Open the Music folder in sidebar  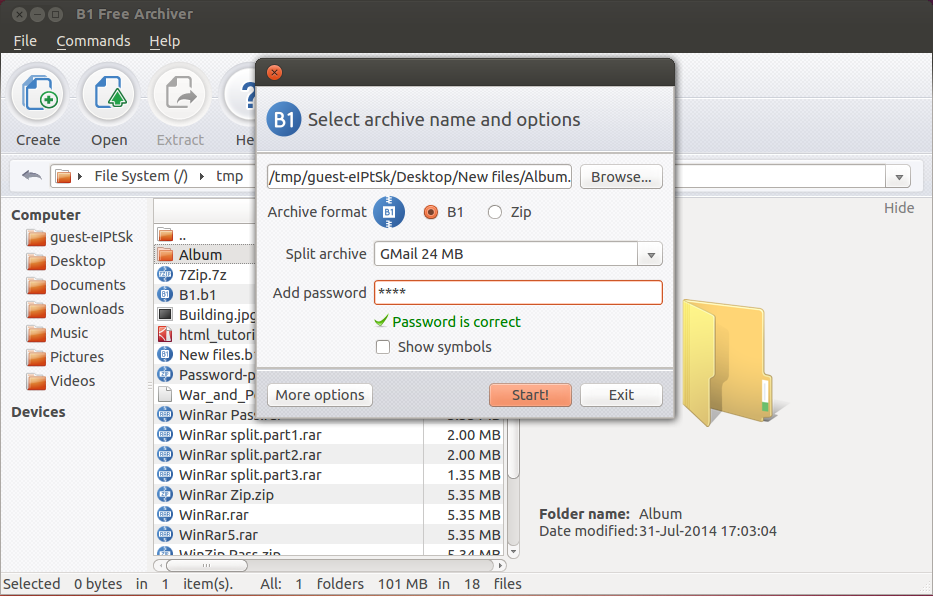(x=69, y=333)
